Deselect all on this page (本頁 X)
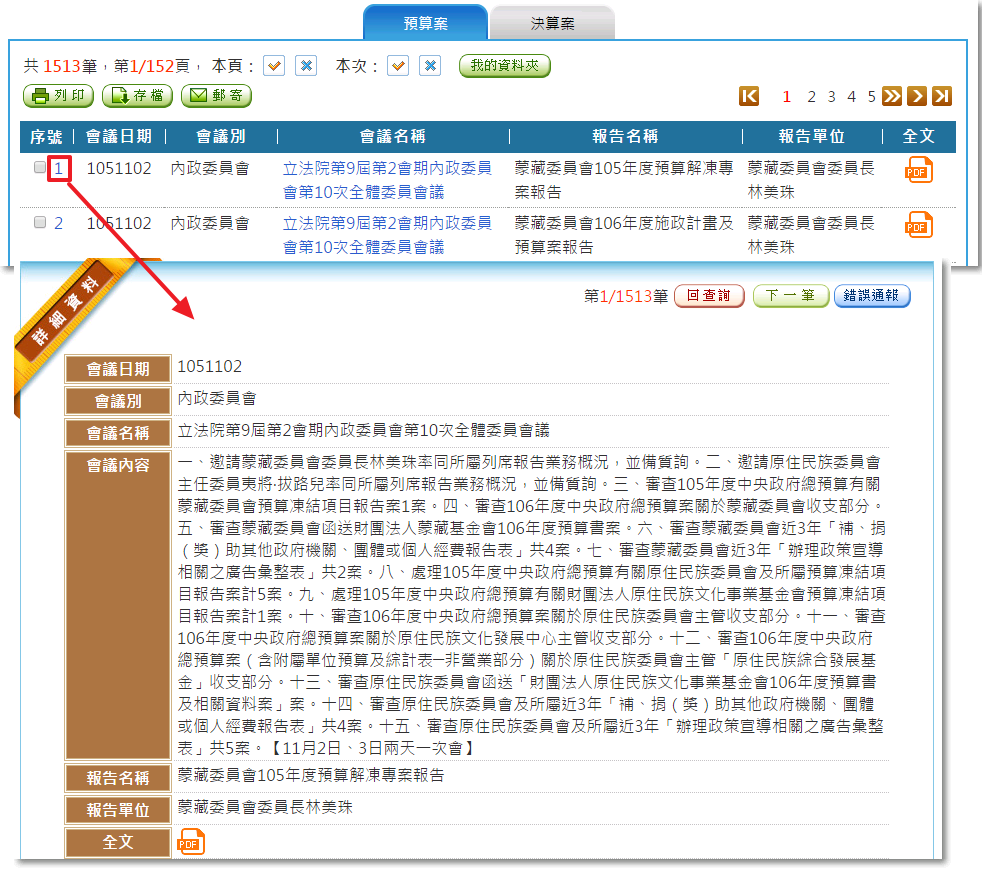The height and width of the screenshot is (876, 982). click(306, 66)
